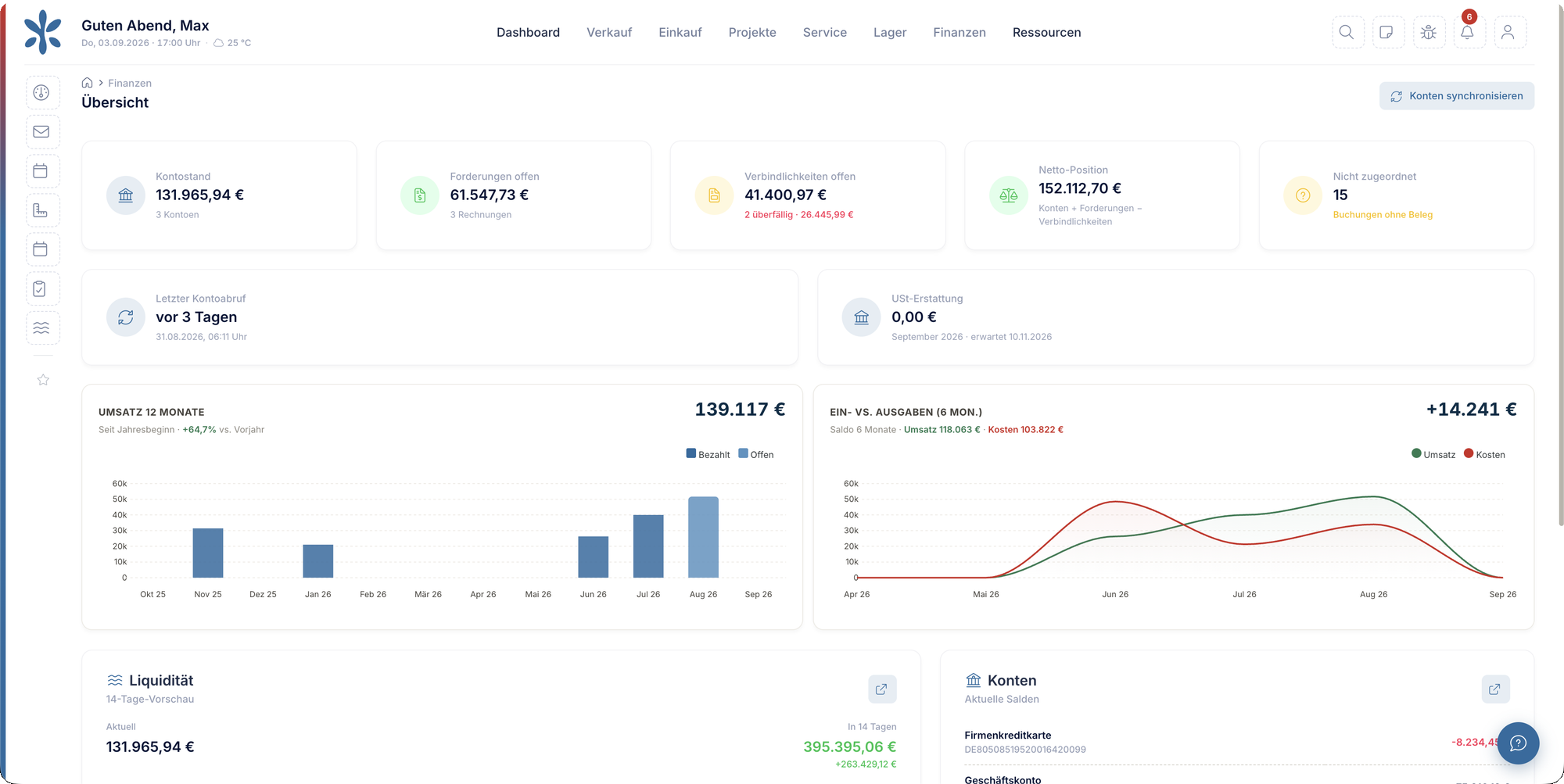Toggle the Offen legend series
Viewport: 1564px width, 784px height.
(x=756, y=454)
